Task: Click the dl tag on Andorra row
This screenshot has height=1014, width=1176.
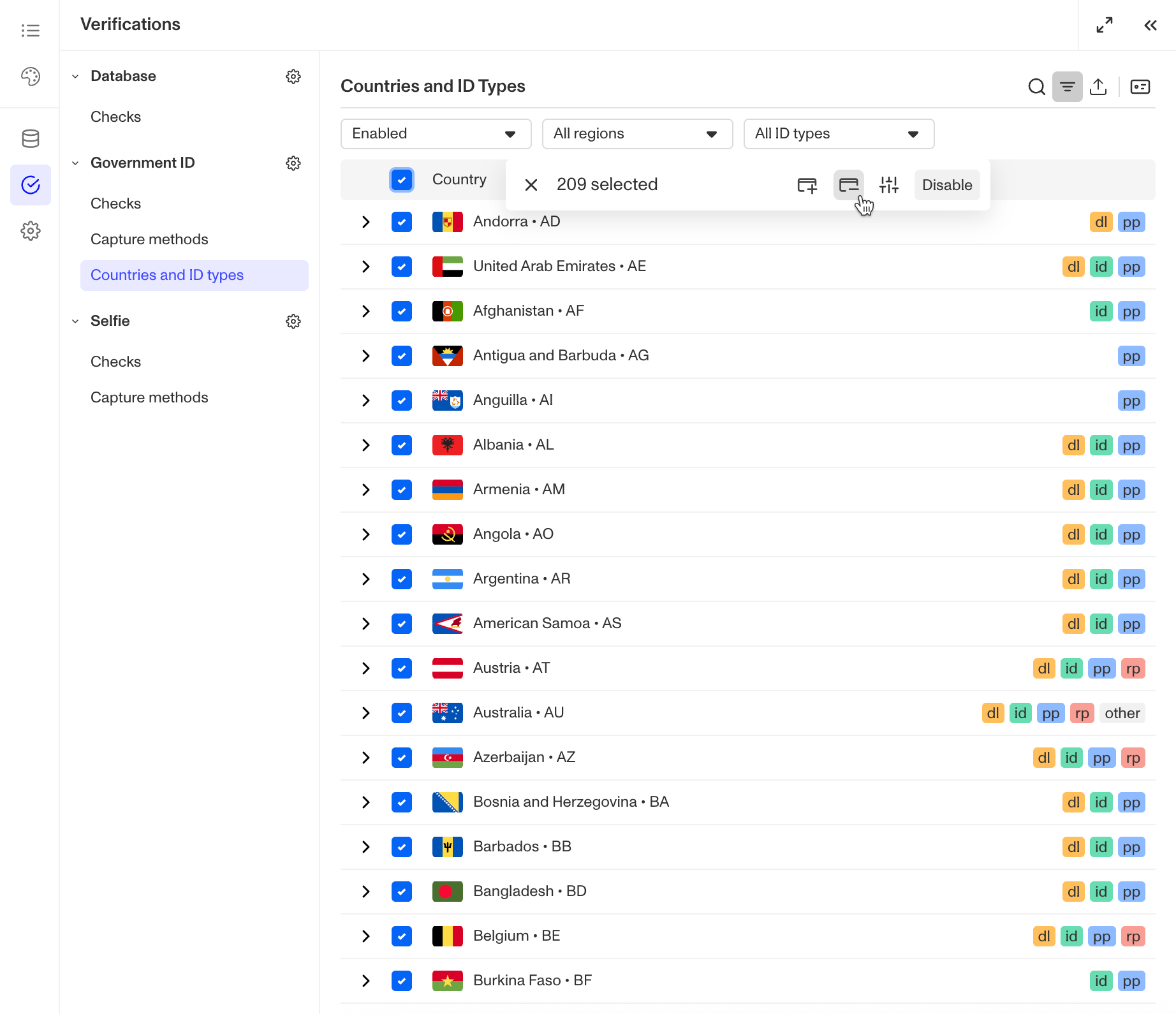Action: pyautogui.click(x=1101, y=222)
